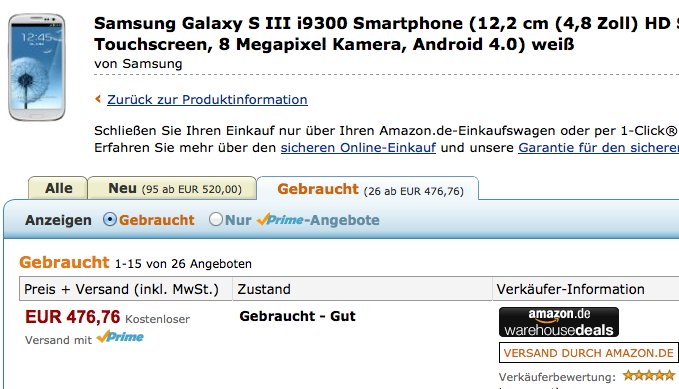679x389 pixels.
Task: Click the Prime logo in the filter bar
Action: point(280,220)
